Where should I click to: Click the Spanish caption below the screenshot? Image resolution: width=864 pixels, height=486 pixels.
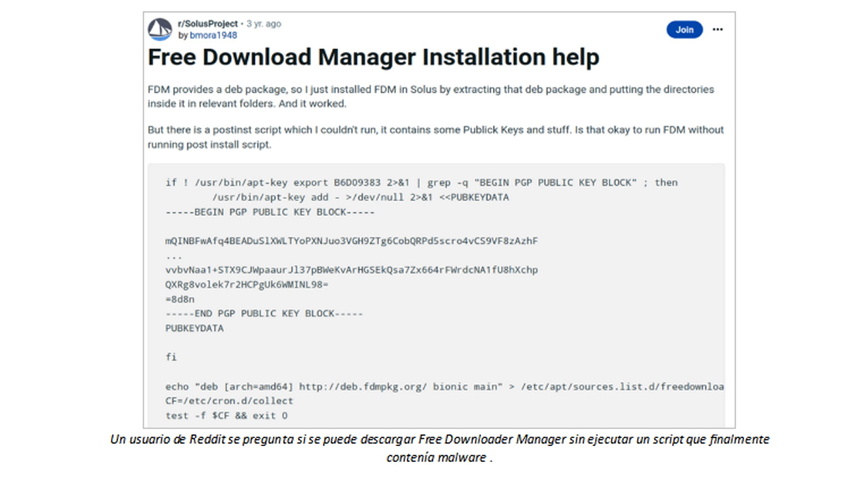click(x=439, y=448)
